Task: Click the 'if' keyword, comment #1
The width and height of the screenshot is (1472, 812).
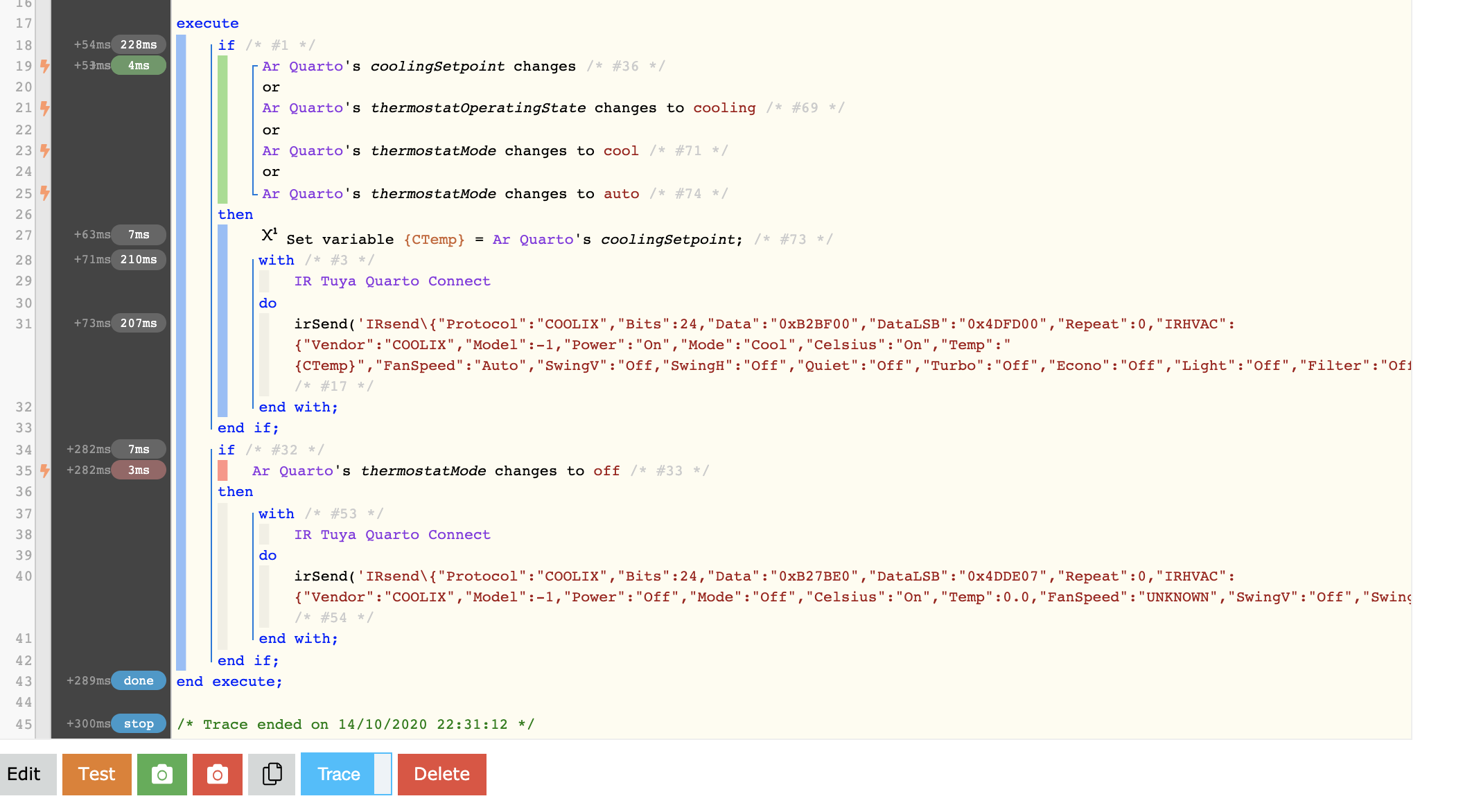Action: point(226,45)
